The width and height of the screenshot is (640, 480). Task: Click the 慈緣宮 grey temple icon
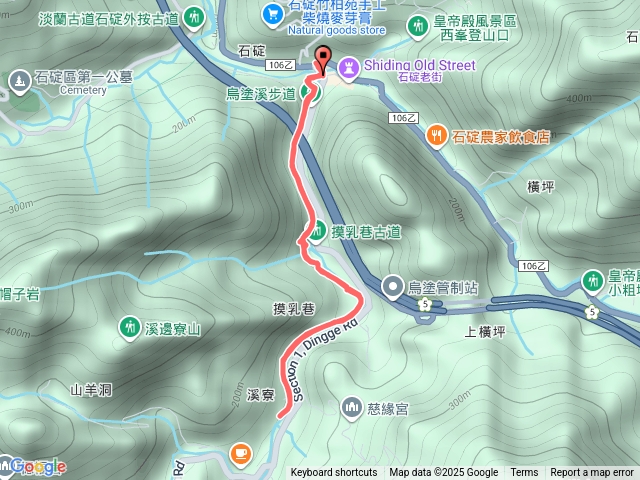pyautogui.click(x=351, y=408)
